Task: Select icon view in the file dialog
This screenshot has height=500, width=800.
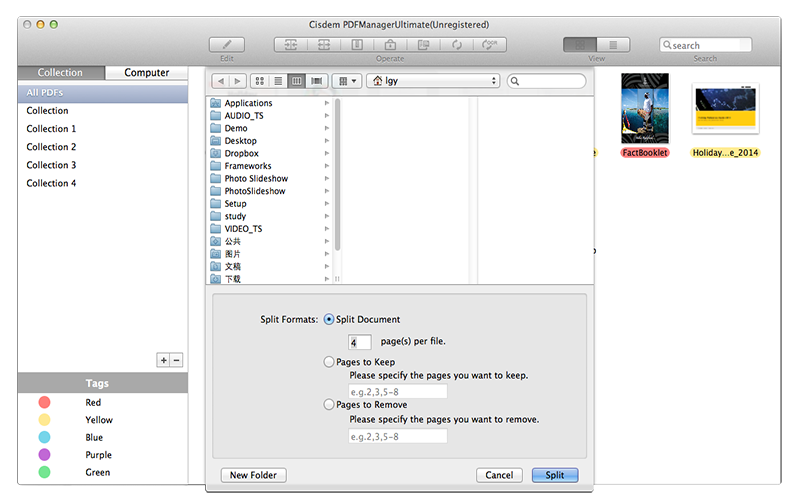Action: click(x=260, y=81)
